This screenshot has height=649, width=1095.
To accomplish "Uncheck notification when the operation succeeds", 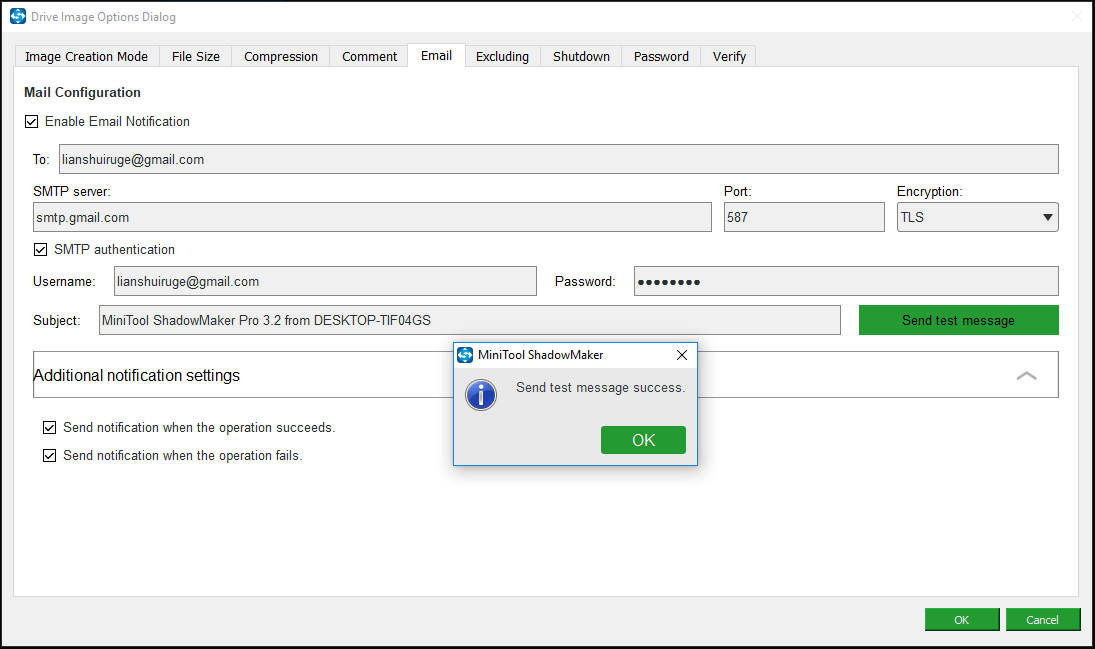I will point(50,428).
